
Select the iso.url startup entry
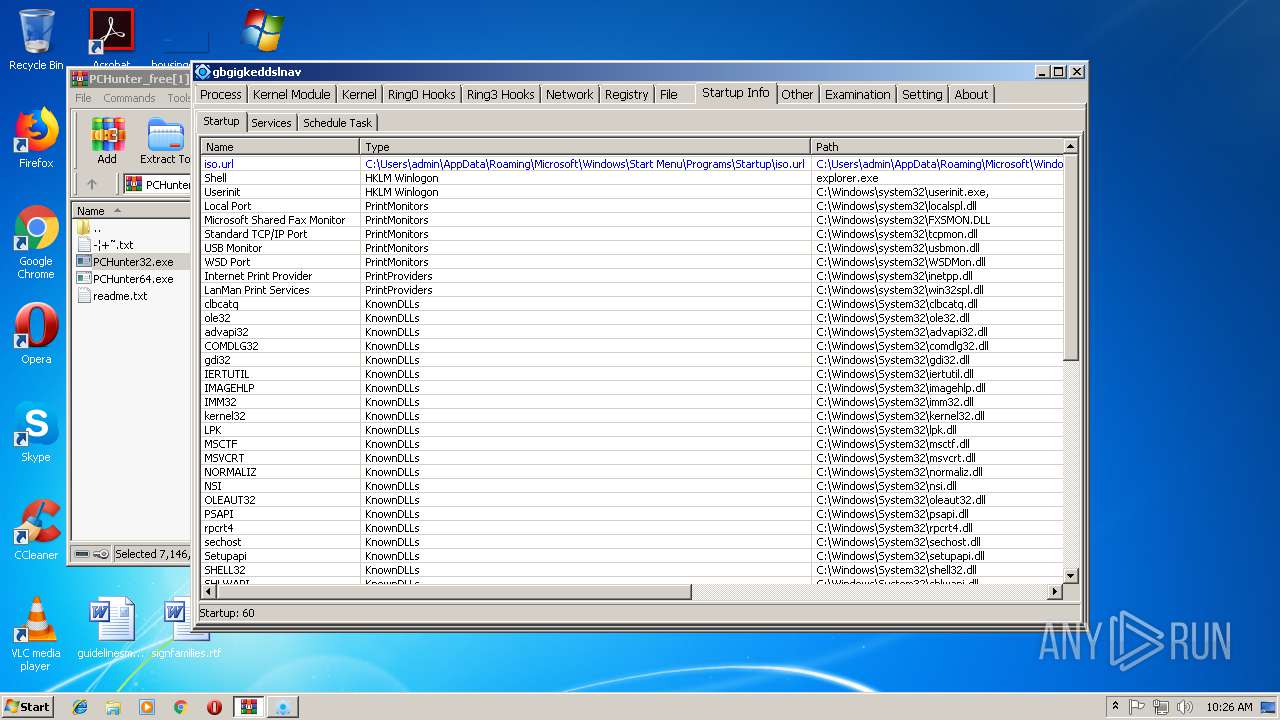pos(631,164)
